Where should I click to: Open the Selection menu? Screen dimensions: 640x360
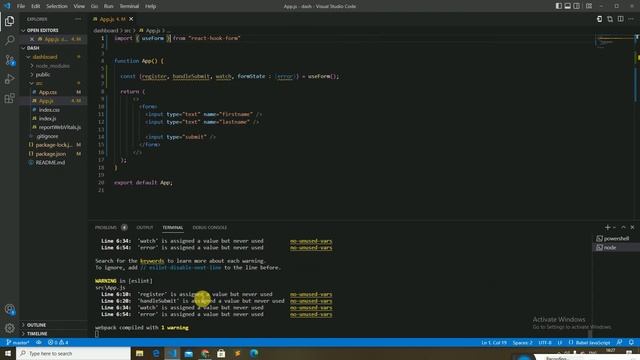tap(57, 6)
